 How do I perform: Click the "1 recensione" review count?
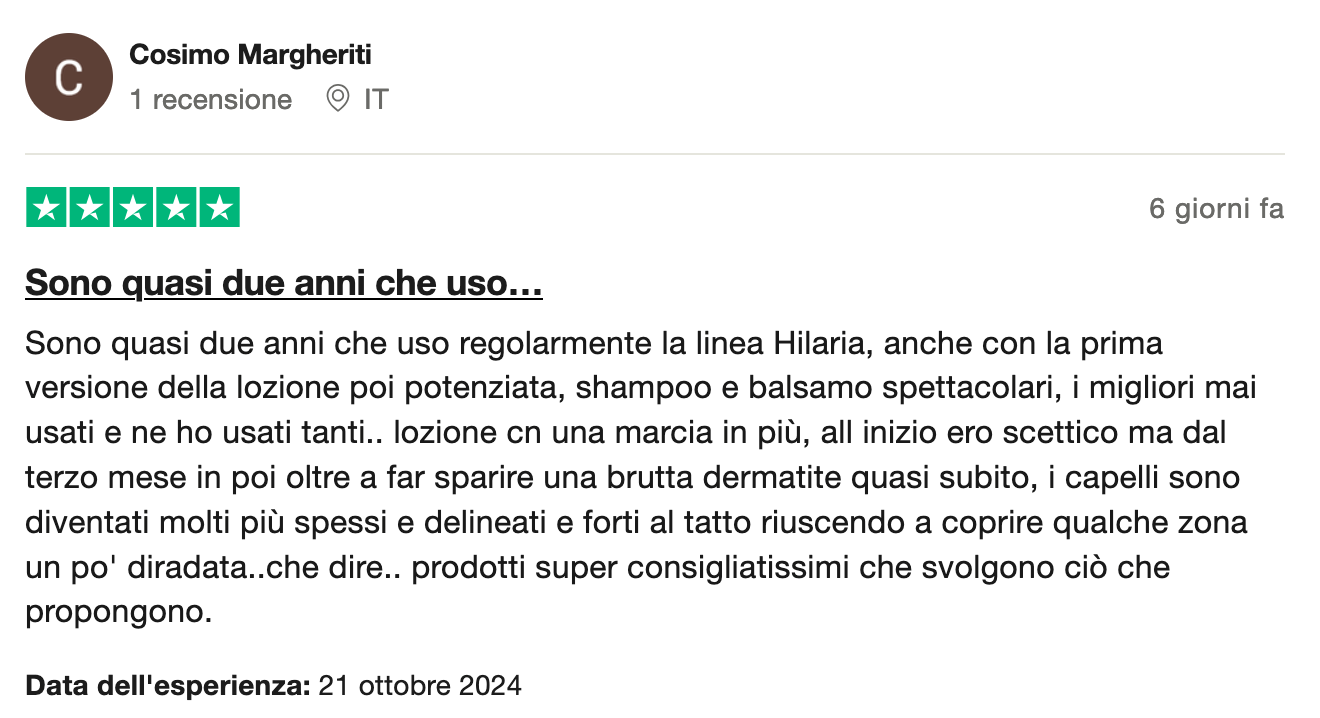click(210, 100)
